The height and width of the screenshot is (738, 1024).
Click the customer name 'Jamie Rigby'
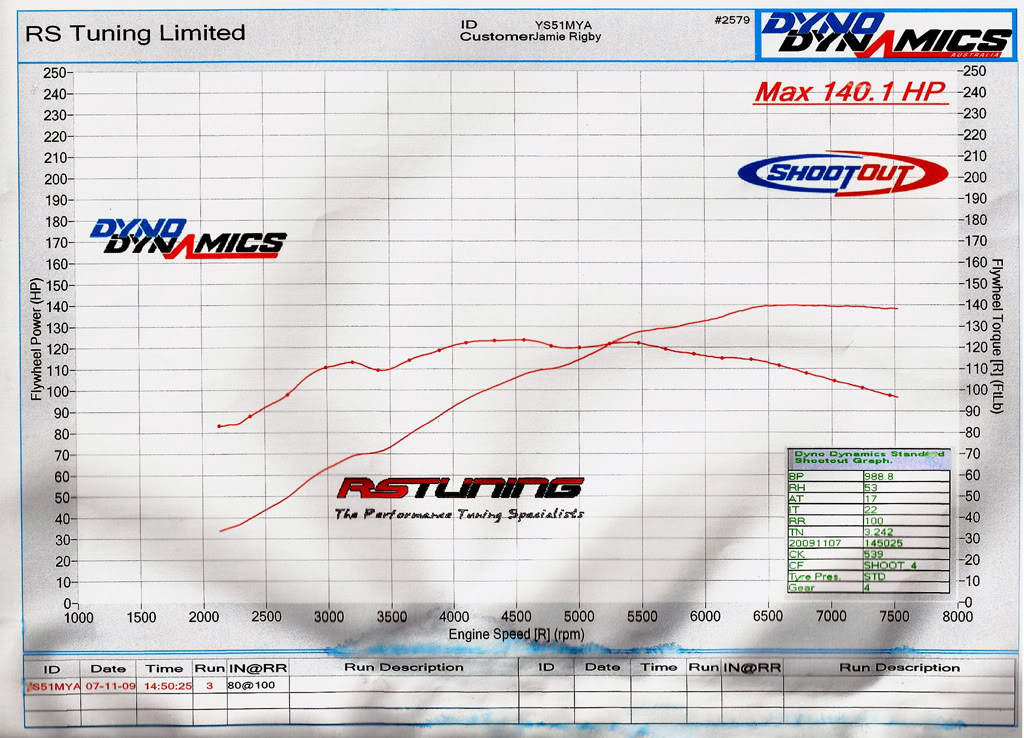(568, 37)
